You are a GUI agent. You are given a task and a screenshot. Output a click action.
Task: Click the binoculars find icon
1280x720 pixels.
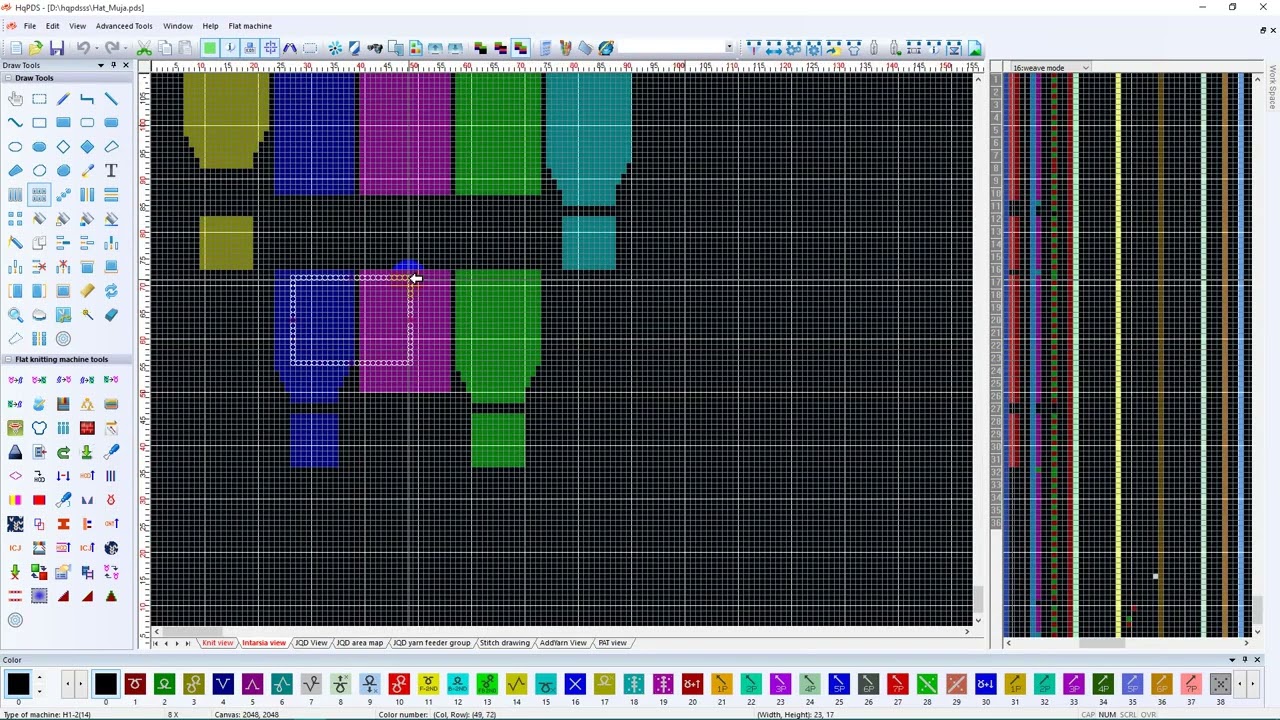coord(374,48)
